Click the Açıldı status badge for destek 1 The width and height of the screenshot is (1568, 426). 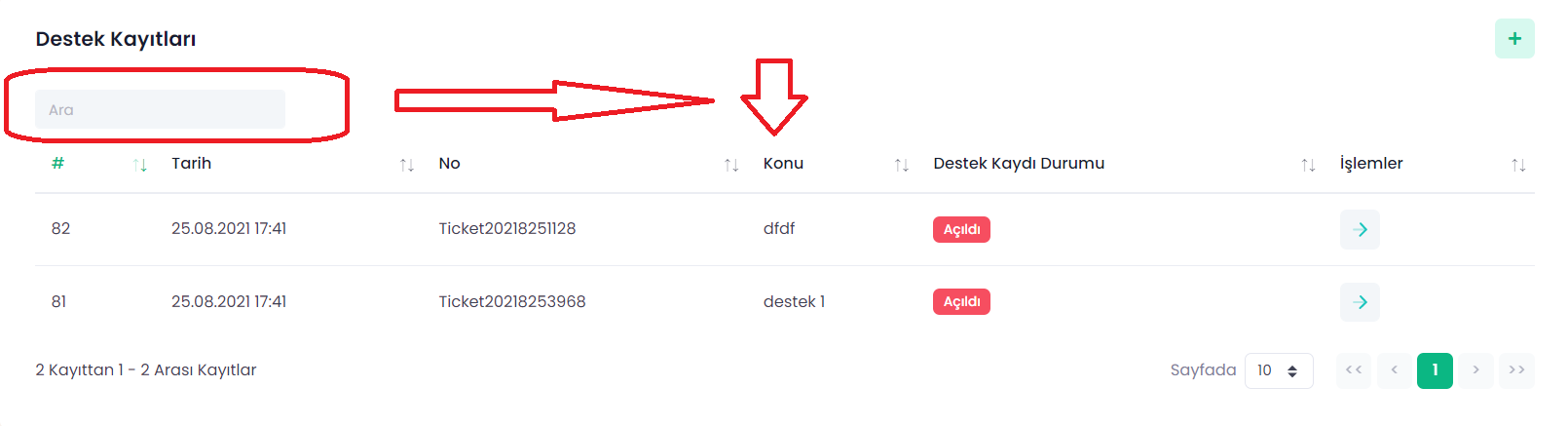click(961, 302)
